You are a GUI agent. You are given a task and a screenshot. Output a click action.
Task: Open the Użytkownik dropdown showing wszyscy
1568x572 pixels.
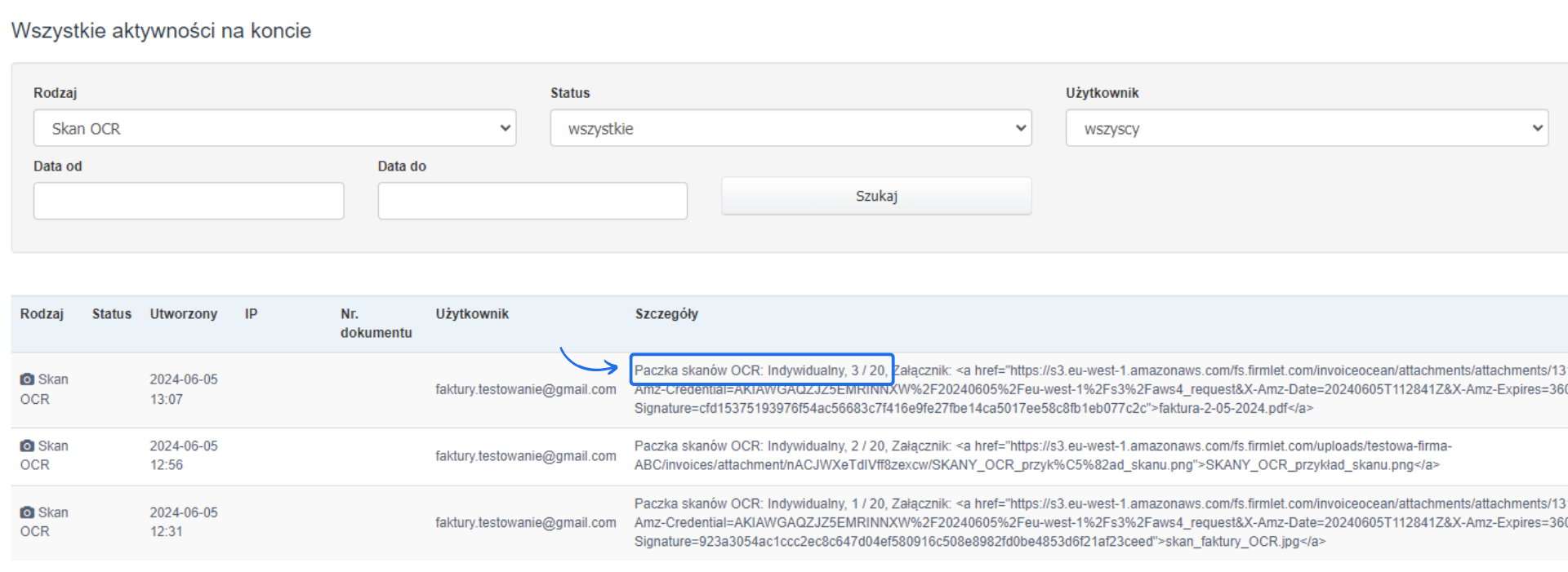point(1307,128)
